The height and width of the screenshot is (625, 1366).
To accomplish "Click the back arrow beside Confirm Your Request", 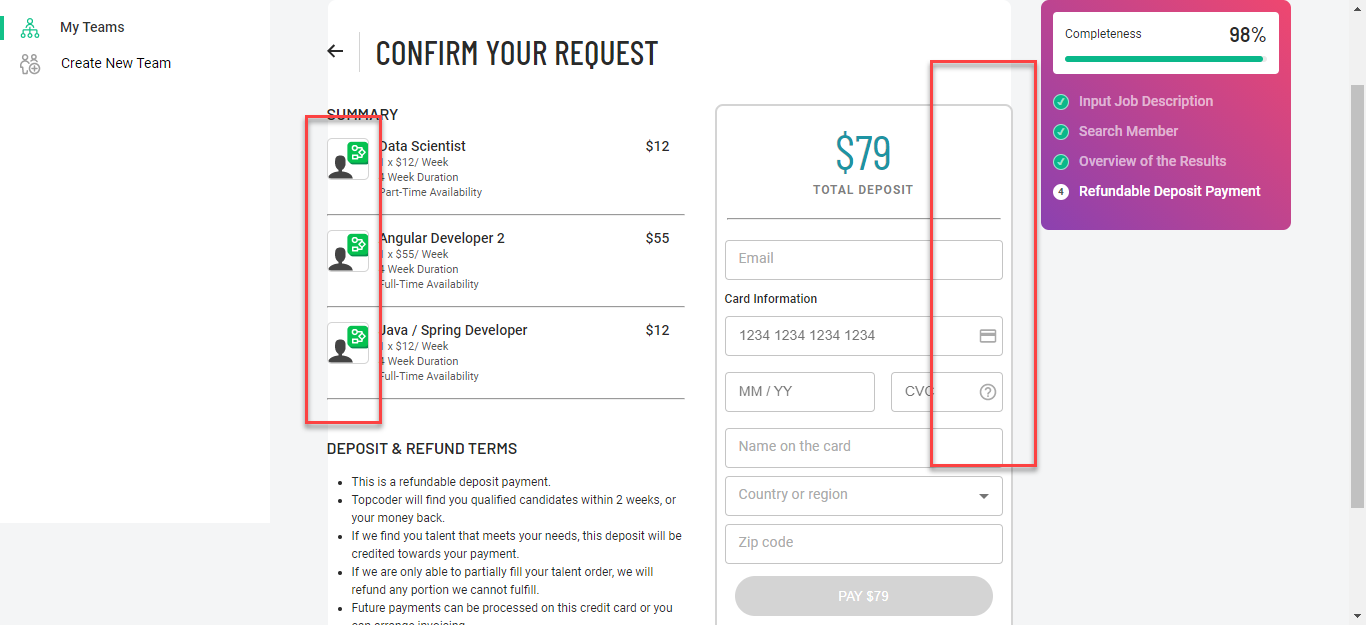I will [335, 52].
